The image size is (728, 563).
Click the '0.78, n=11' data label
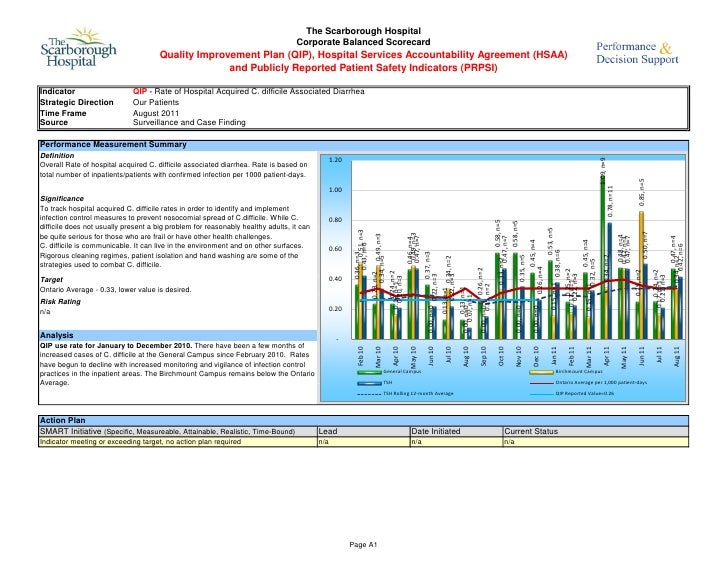[x=611, y=201]
